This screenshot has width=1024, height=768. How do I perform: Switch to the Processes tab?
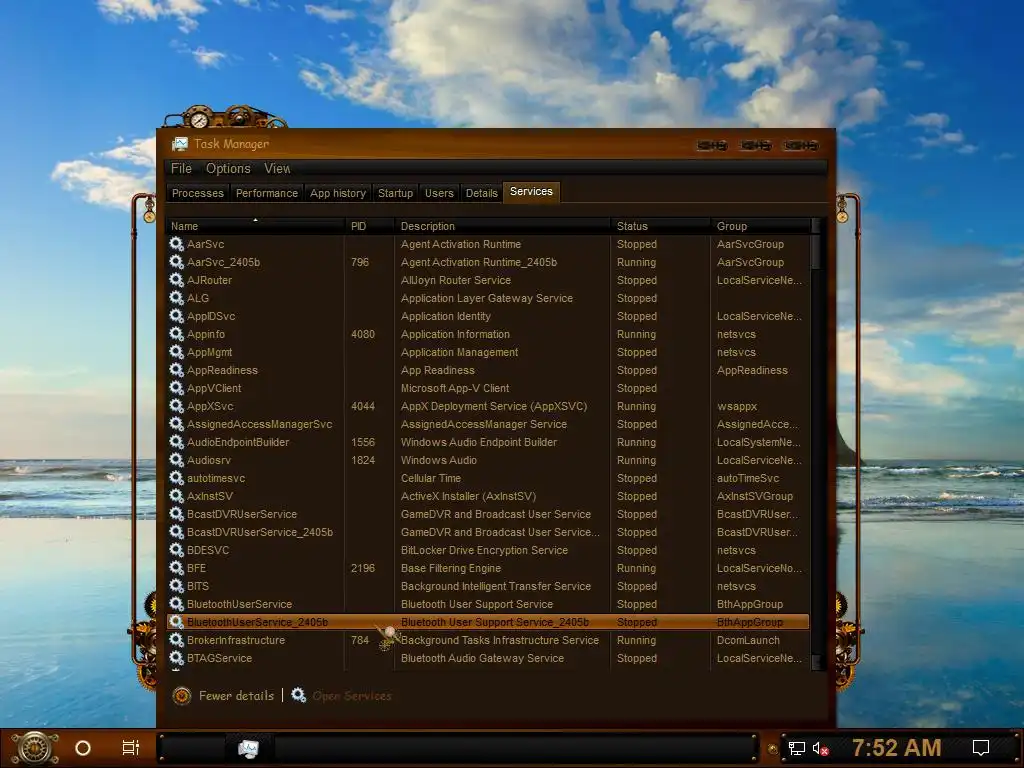click(197, 193)
